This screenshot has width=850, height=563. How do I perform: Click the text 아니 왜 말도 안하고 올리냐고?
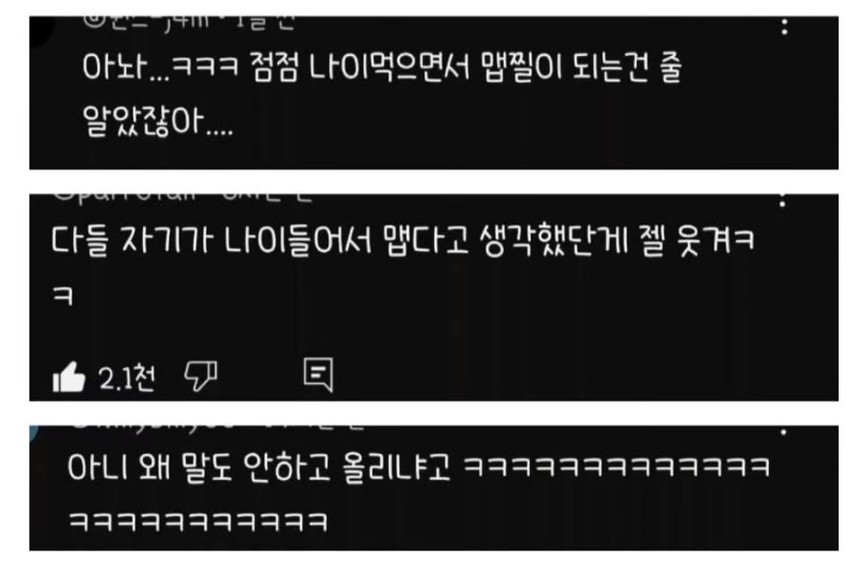[x=259, y=466]
